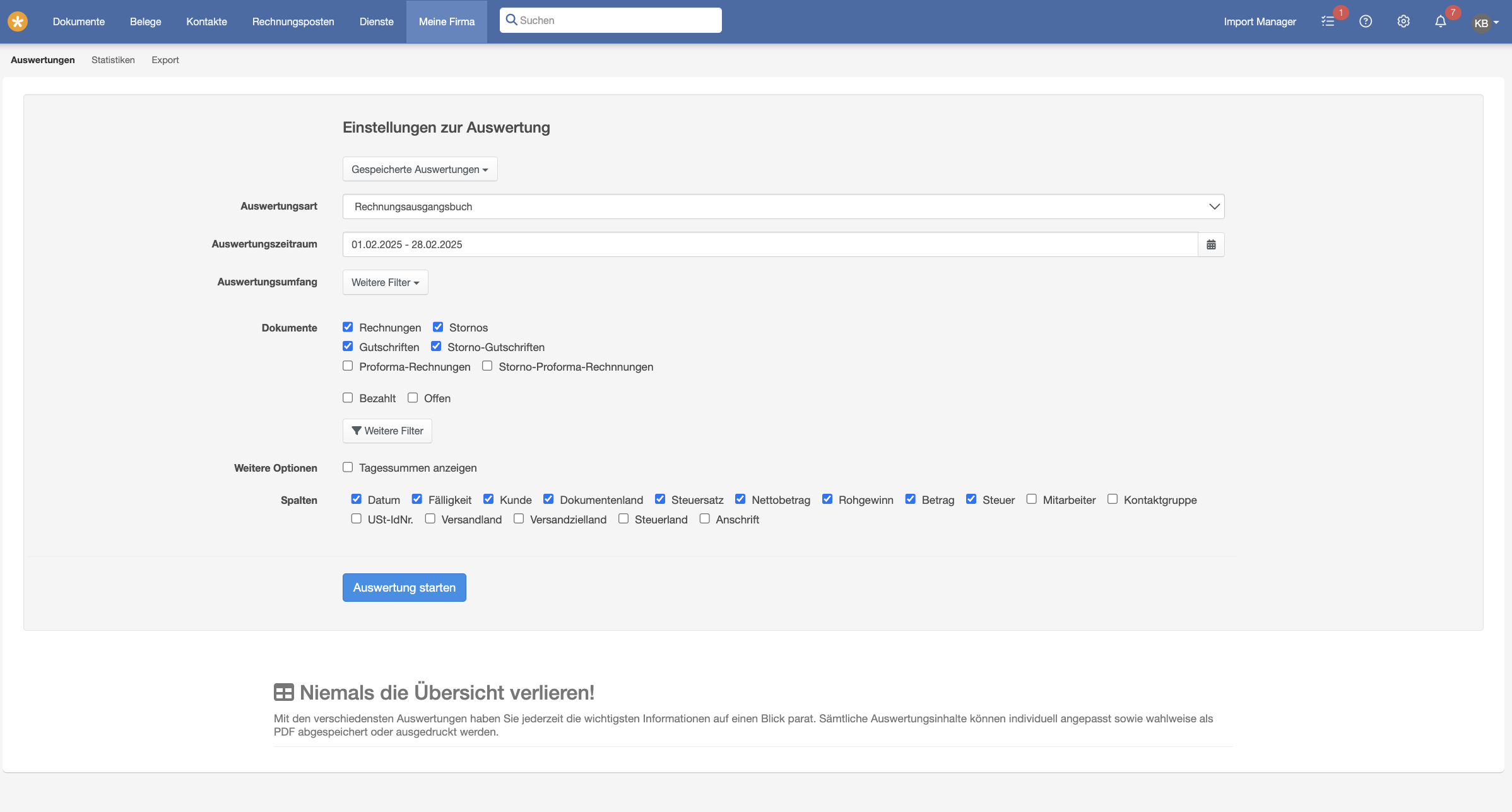This screenshot has width=1512, height=812.
Task: Switch to the Statistiken tab
Action: point(113,60)
